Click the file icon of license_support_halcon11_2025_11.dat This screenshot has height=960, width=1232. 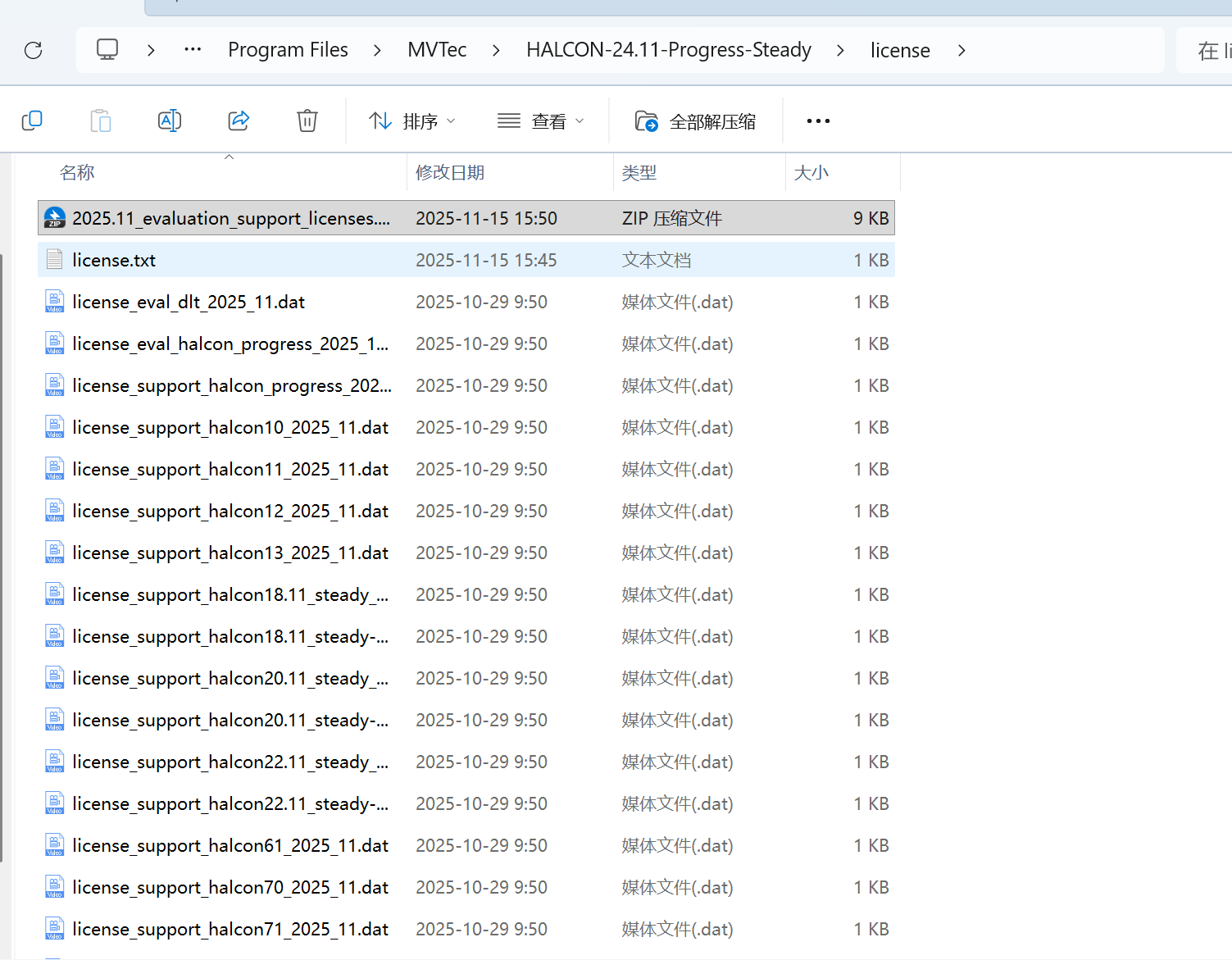pos(55,469)
